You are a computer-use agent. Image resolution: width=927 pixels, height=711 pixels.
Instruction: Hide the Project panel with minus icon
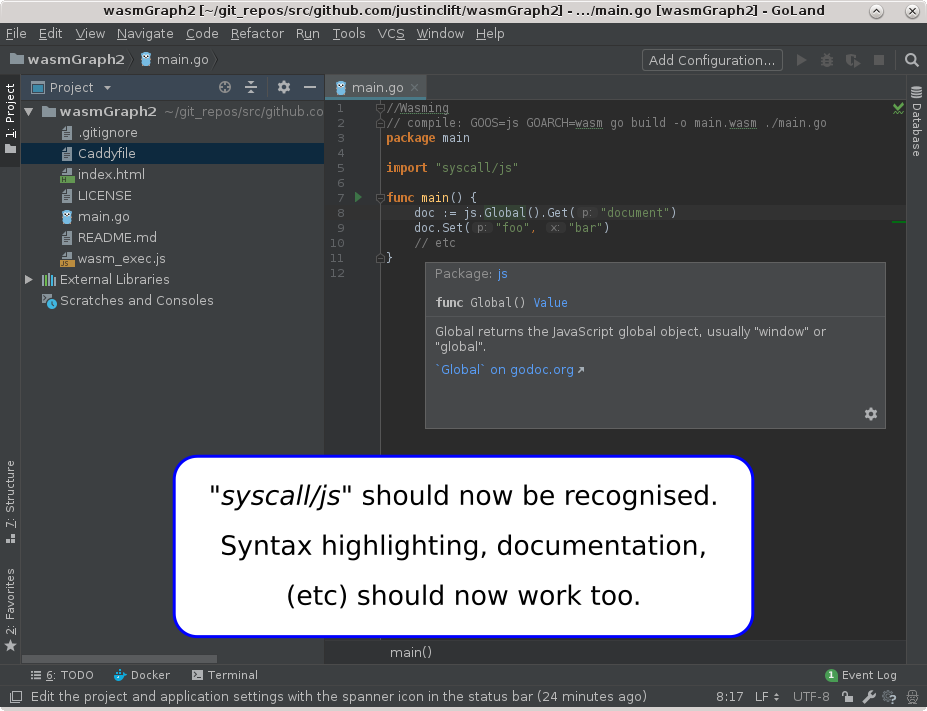pyautogui.click(x=310, y=87)
